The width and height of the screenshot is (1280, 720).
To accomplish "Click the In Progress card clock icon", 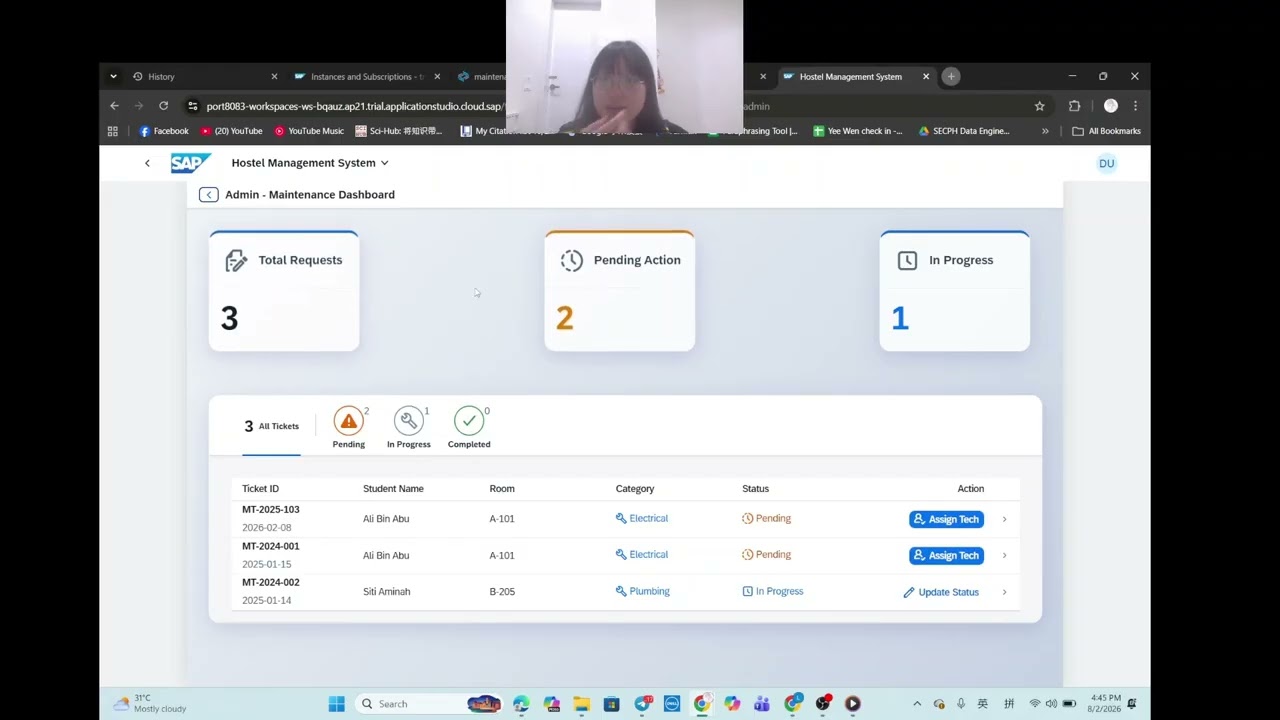I will point(907,260).
